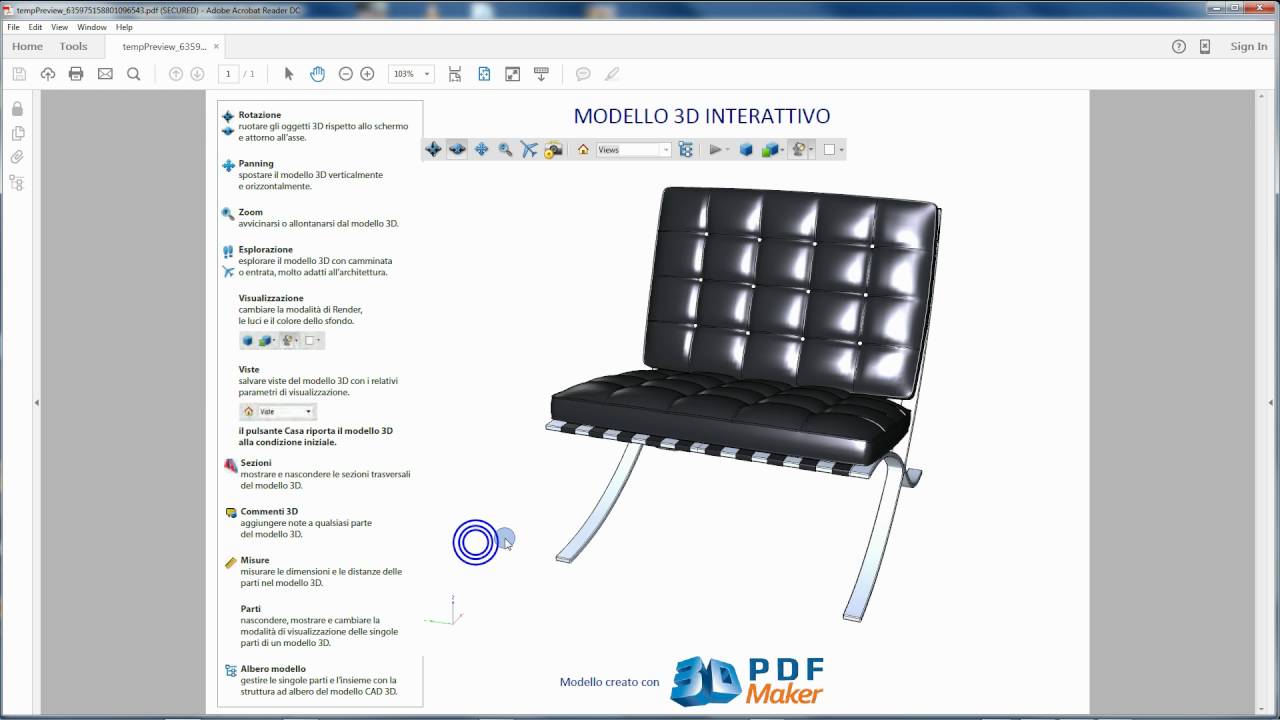
Task: Close the tempPreview document tab
Action: pos(217,46)
